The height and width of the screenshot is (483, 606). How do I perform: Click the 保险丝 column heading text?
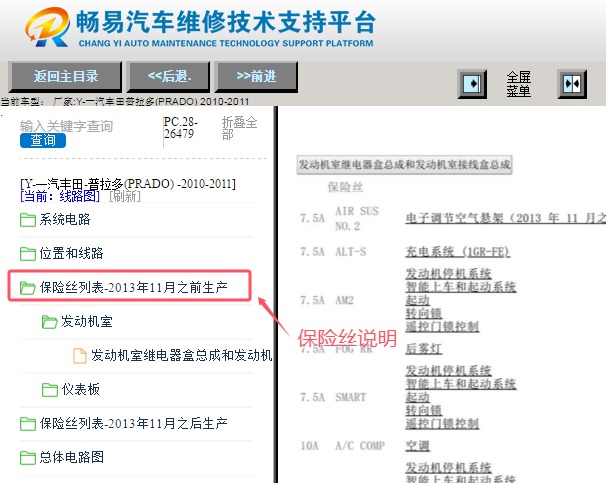tap(345, 187)
